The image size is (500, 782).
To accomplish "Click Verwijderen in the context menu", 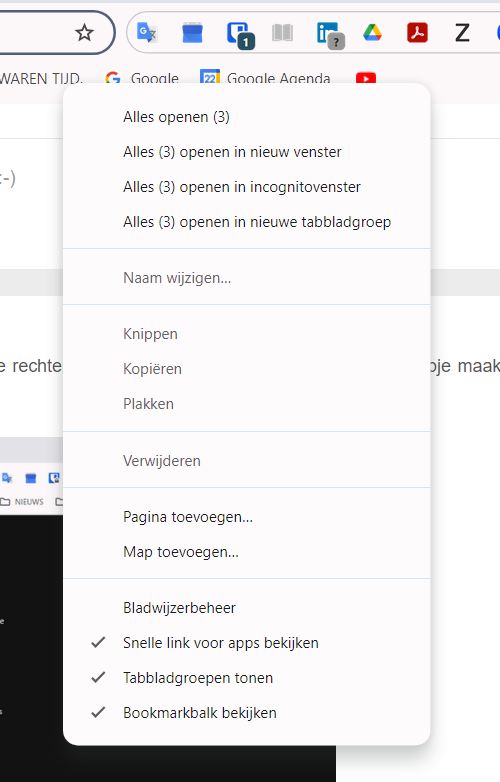I will pyautogui.click(x=246, y=461).
